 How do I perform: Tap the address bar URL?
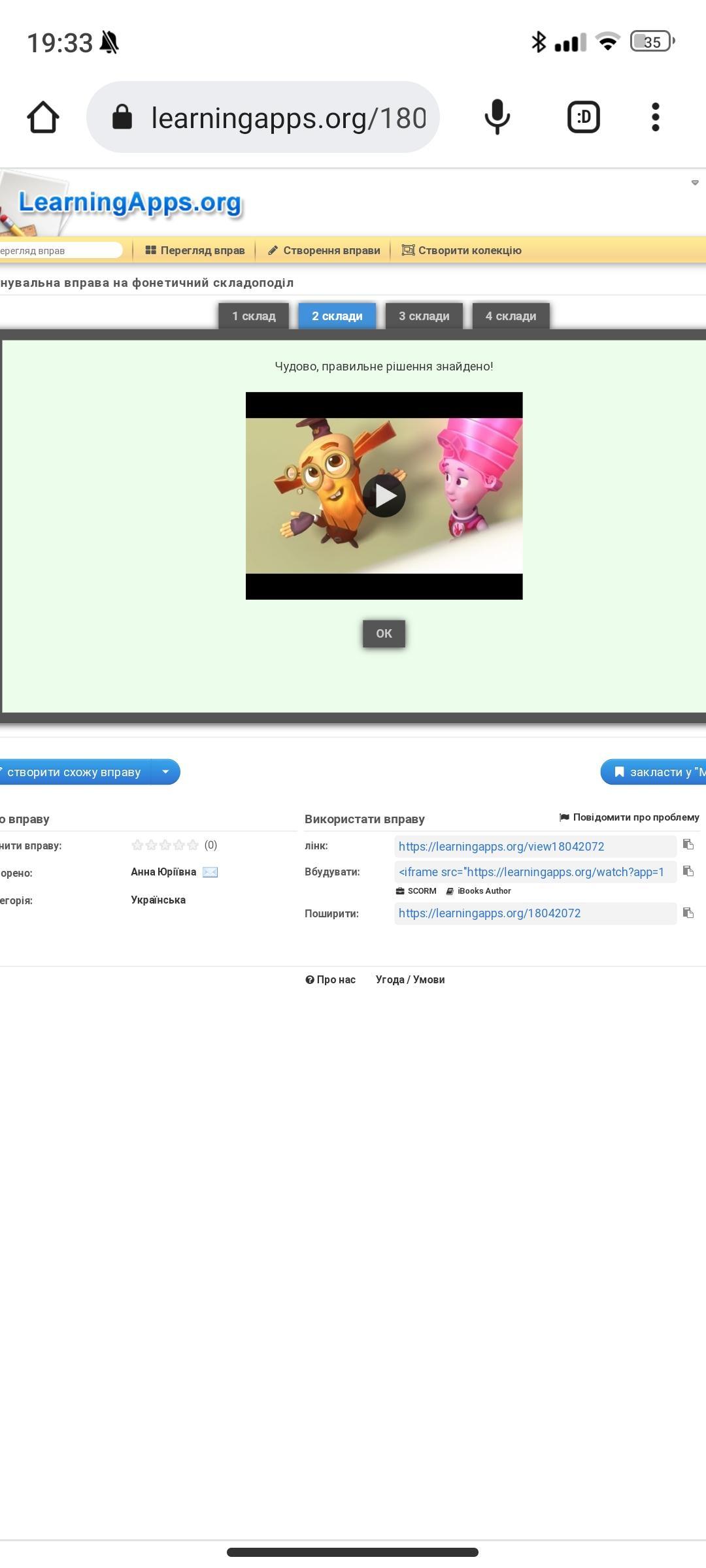(x=288, y=118)
